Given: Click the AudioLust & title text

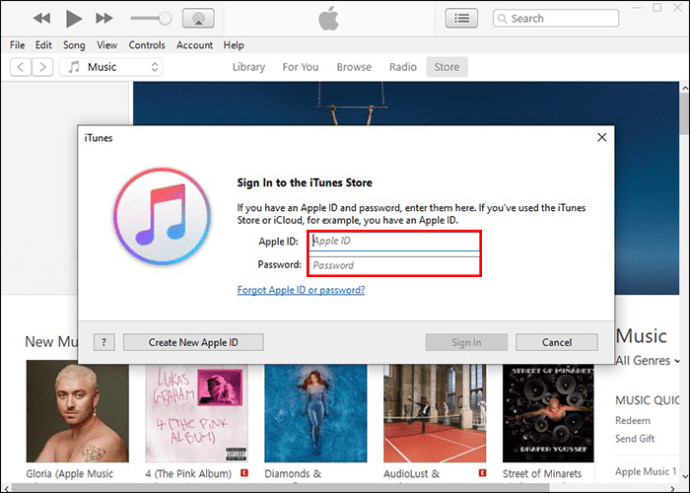Looking at the screenshot, I should coord(411,474).
